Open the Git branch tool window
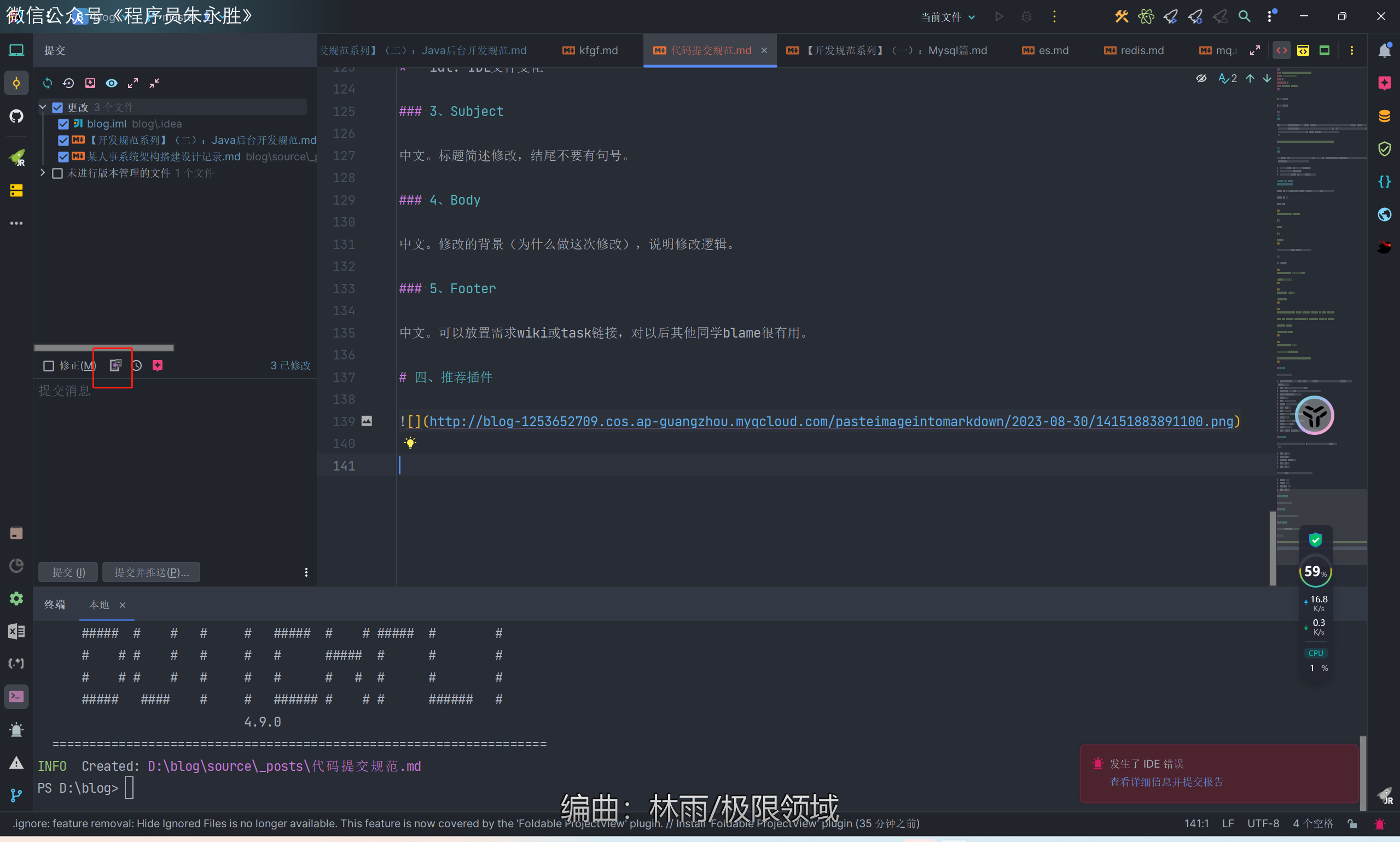The width and height of the screenshot is (1400, 842). 16,795
